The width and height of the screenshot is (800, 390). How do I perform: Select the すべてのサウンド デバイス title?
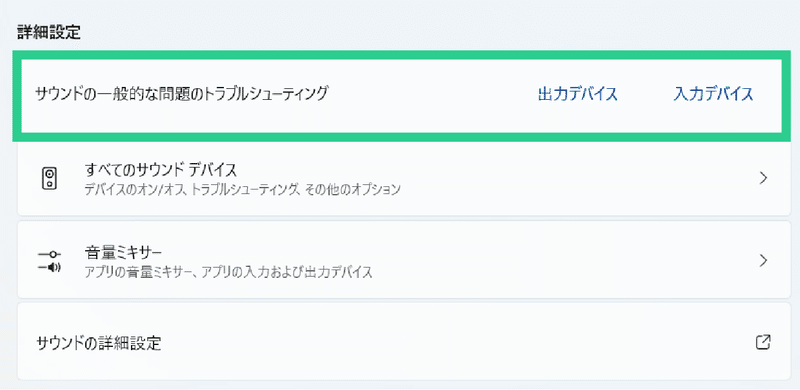[161, 169]
